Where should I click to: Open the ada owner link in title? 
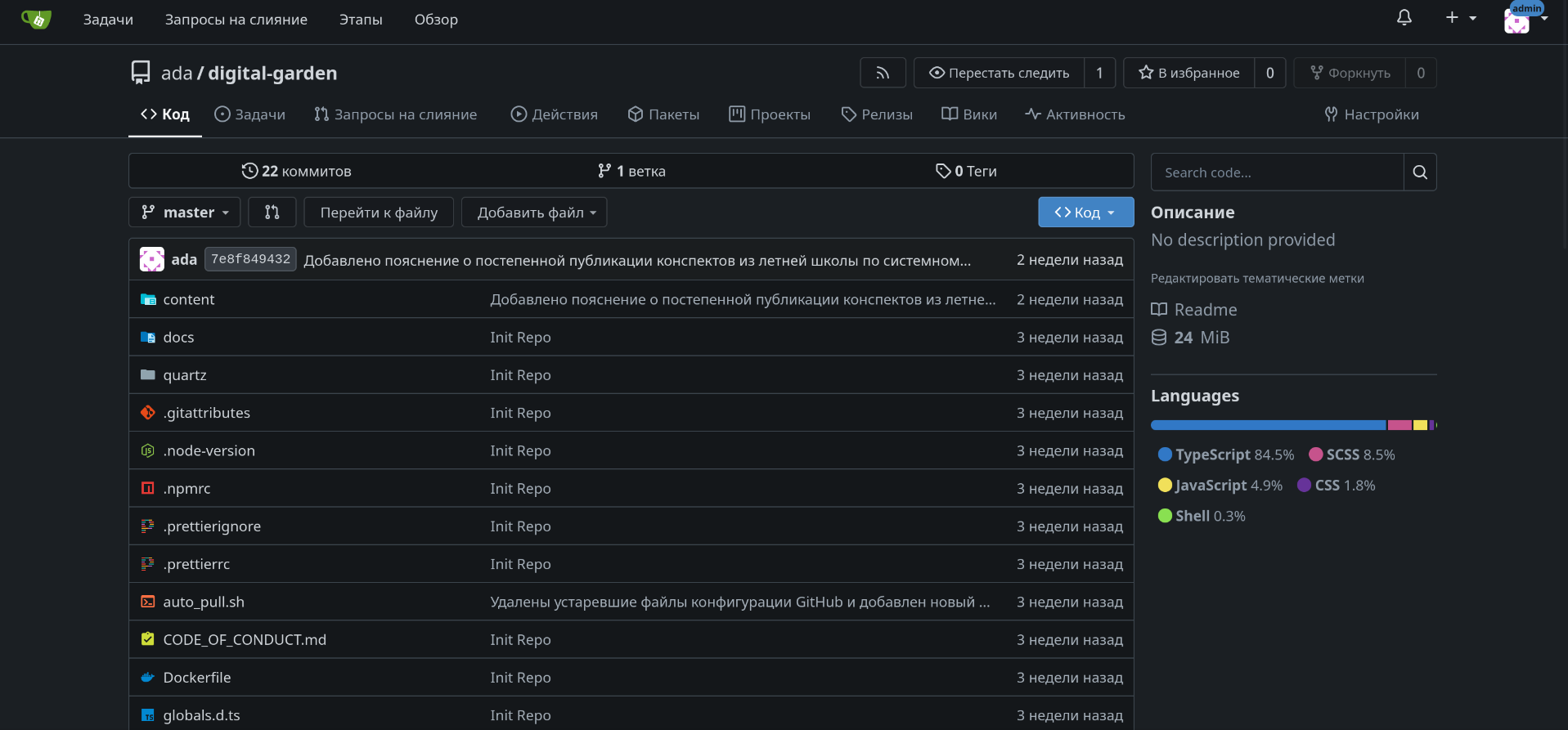(x=177, y=73)
